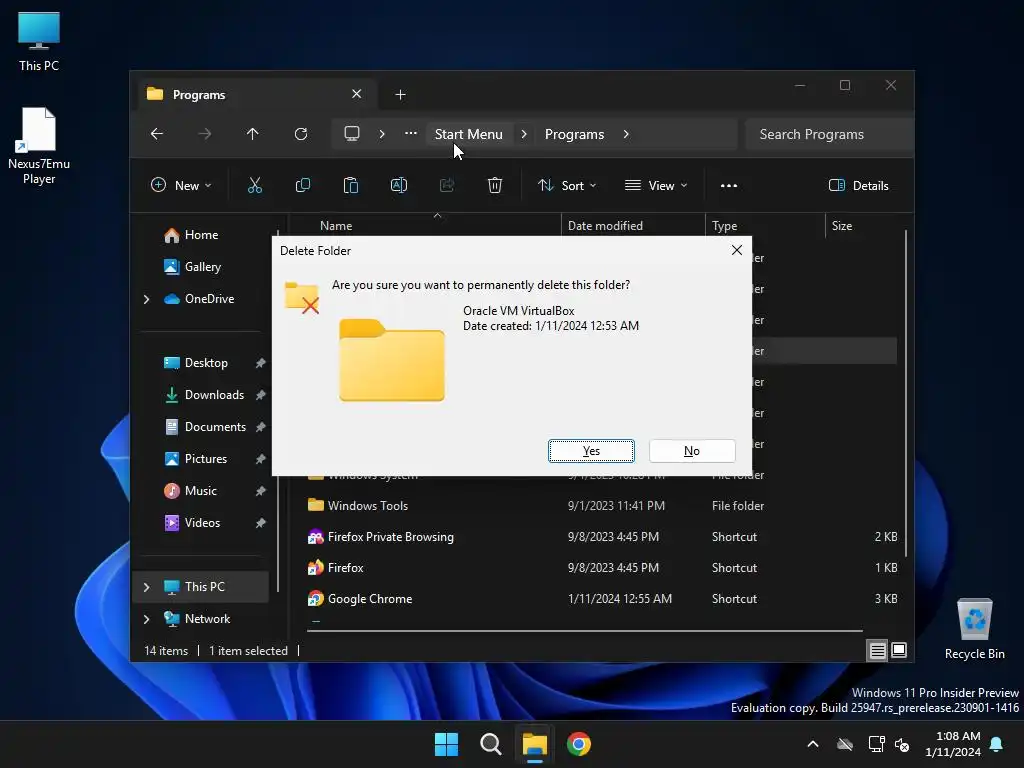Open Videos quick access folder
Screen dimensions: 1024x768
[202, 522]
